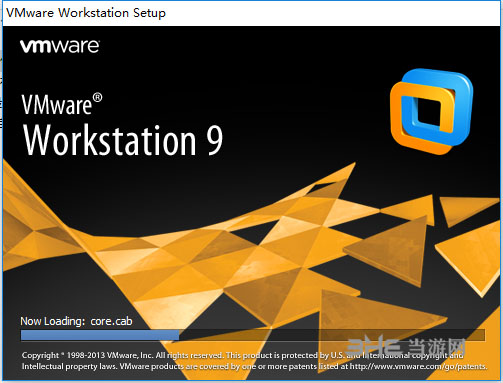Click the VMware Workstation blue-orange squares logo

(431, 111)
